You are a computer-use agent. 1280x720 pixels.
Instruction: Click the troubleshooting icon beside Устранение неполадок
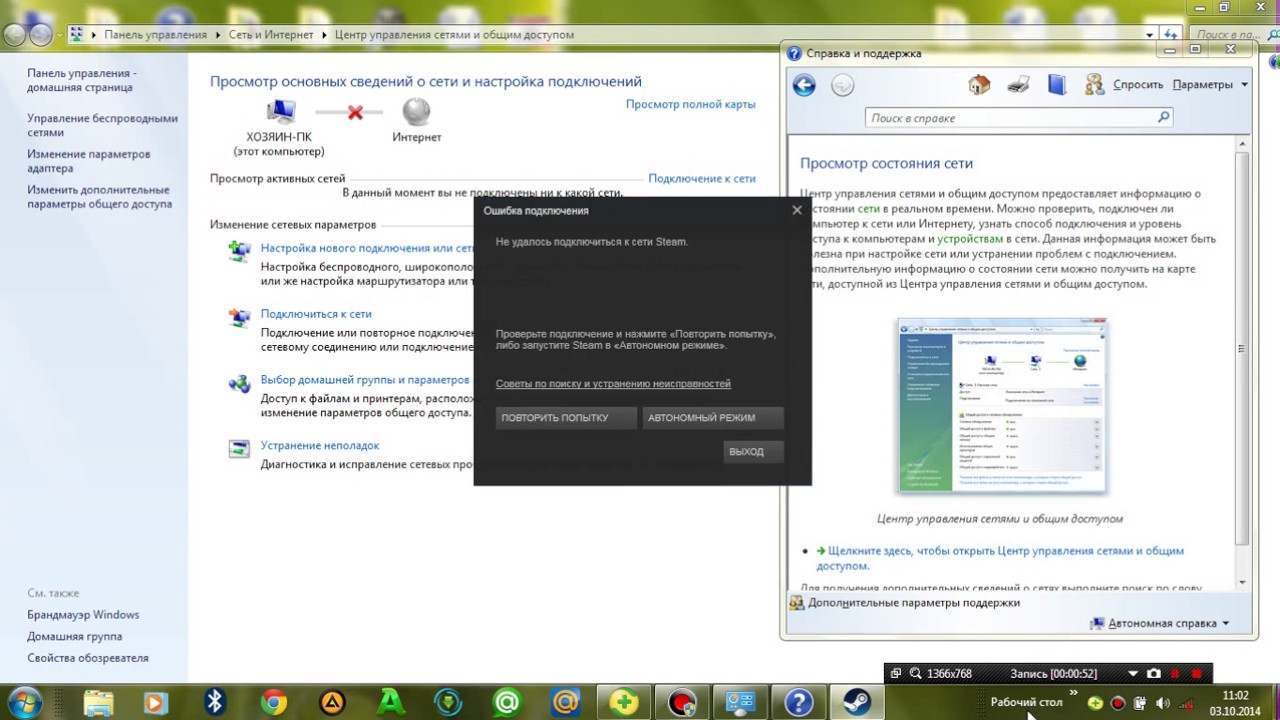[239, 449]
